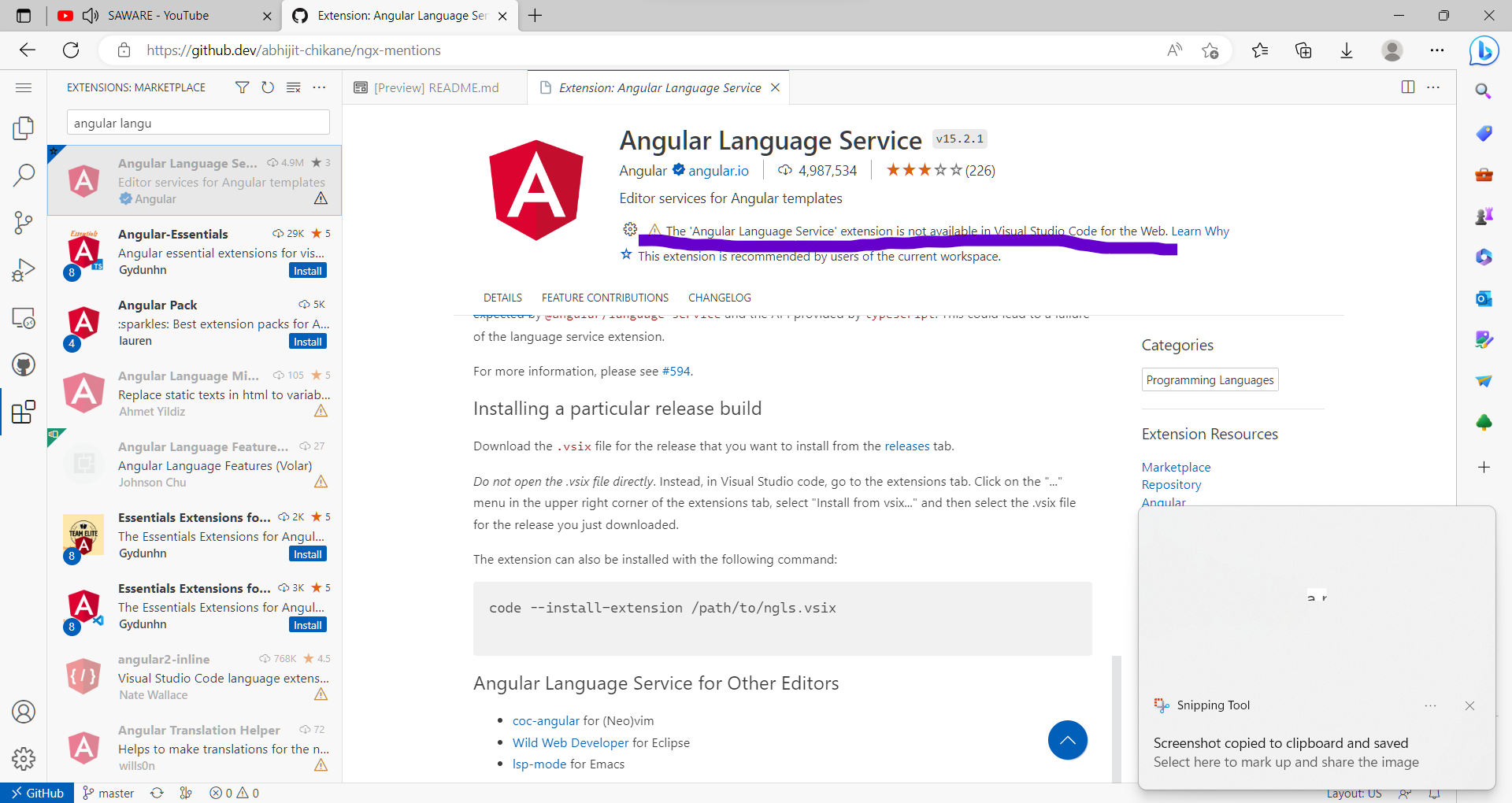Open the Remote Explorer icon
The height and width of the screenshot is (803, 1512).
tap(23, 319)
